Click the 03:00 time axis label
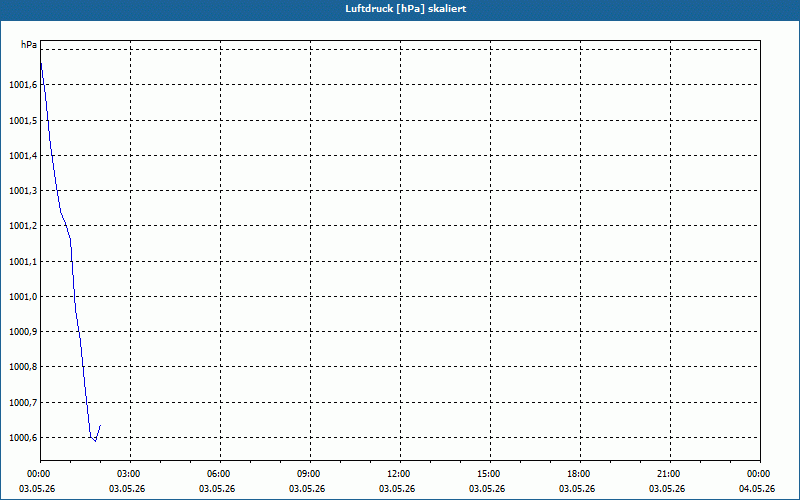This screenshot has height=500, width=800. [130, 474]
